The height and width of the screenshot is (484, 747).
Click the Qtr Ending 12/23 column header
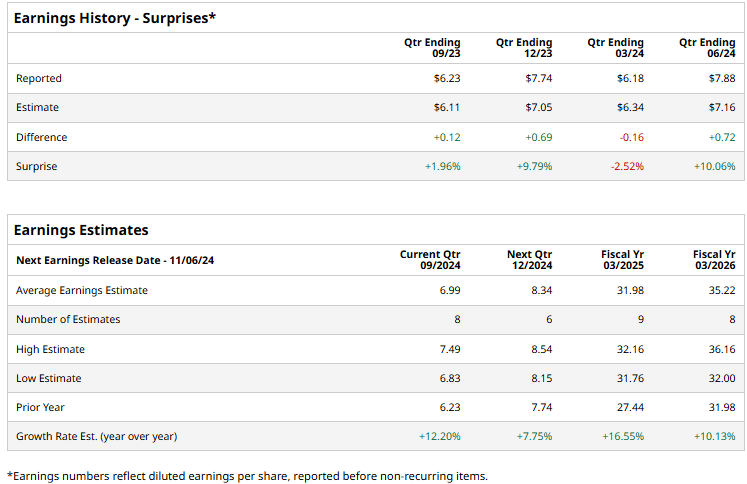[523, 48]
